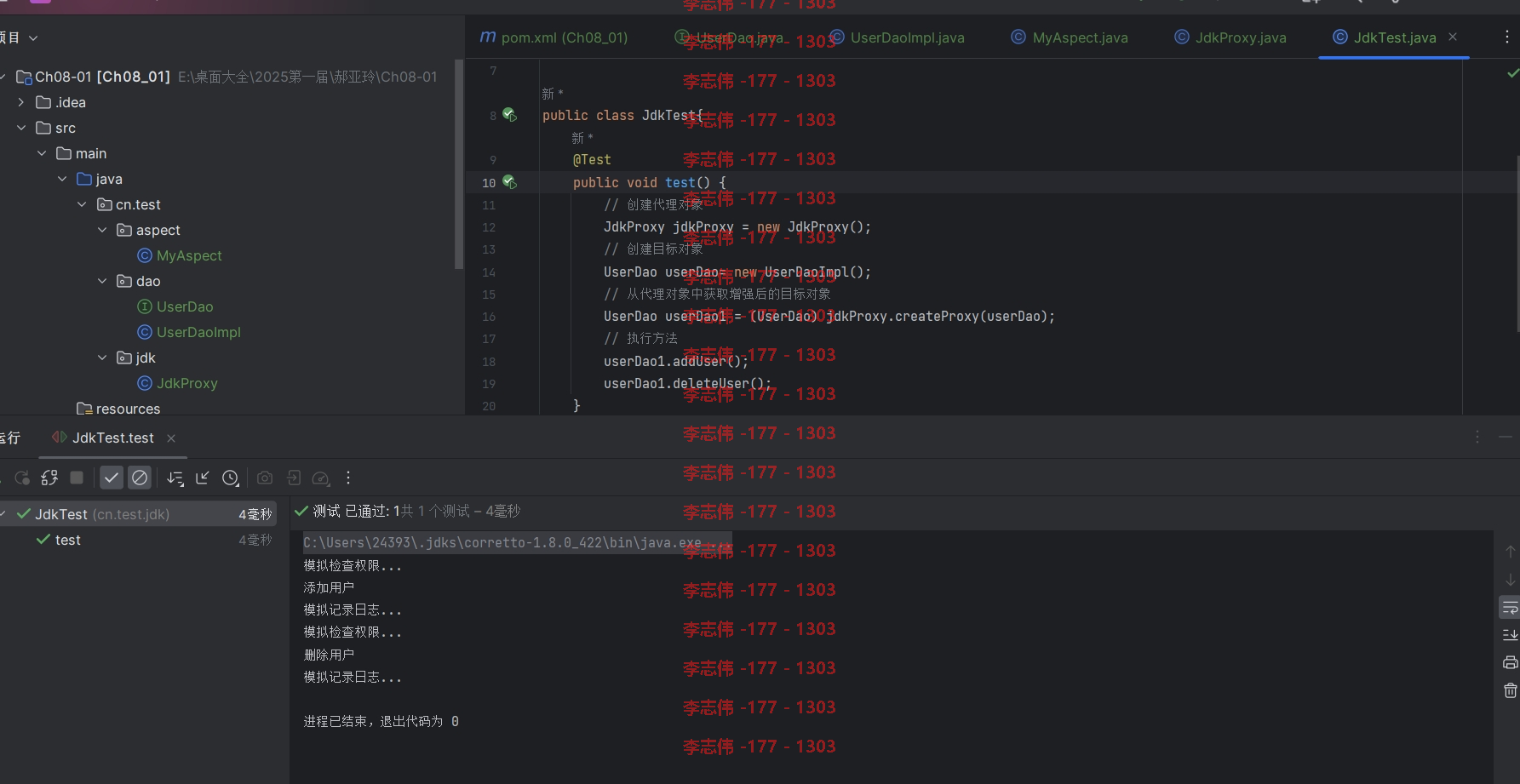This screenshot has height=784, width=1520.
Task: Click the project tree vertical scrollbar
Action: tap(459, 164)
